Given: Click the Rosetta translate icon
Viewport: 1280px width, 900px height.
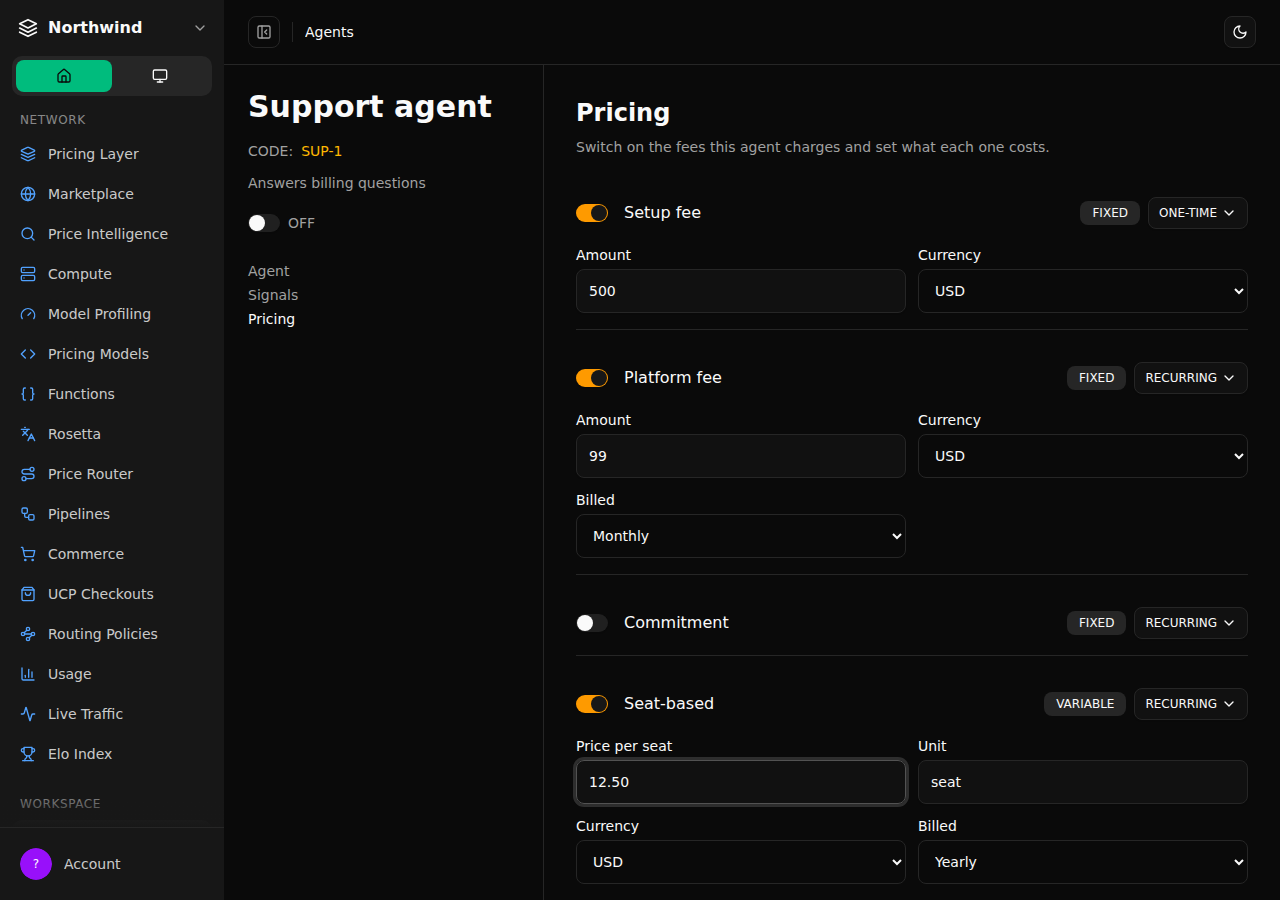Looking at the screenshot, I should click(x=28, y=434).
